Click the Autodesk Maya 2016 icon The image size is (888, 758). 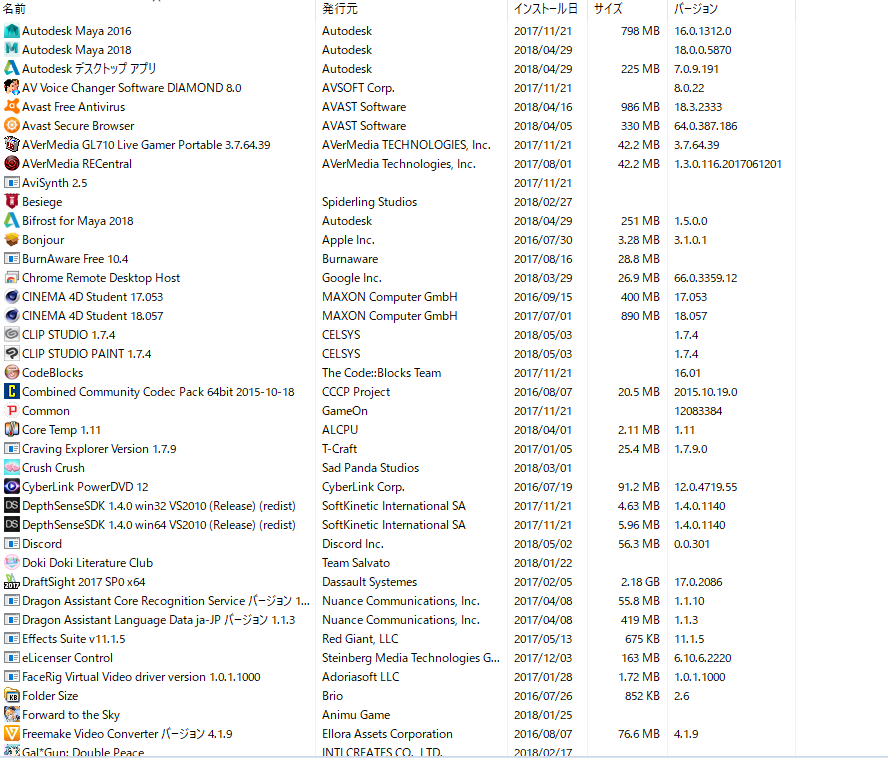coord(11,31)
